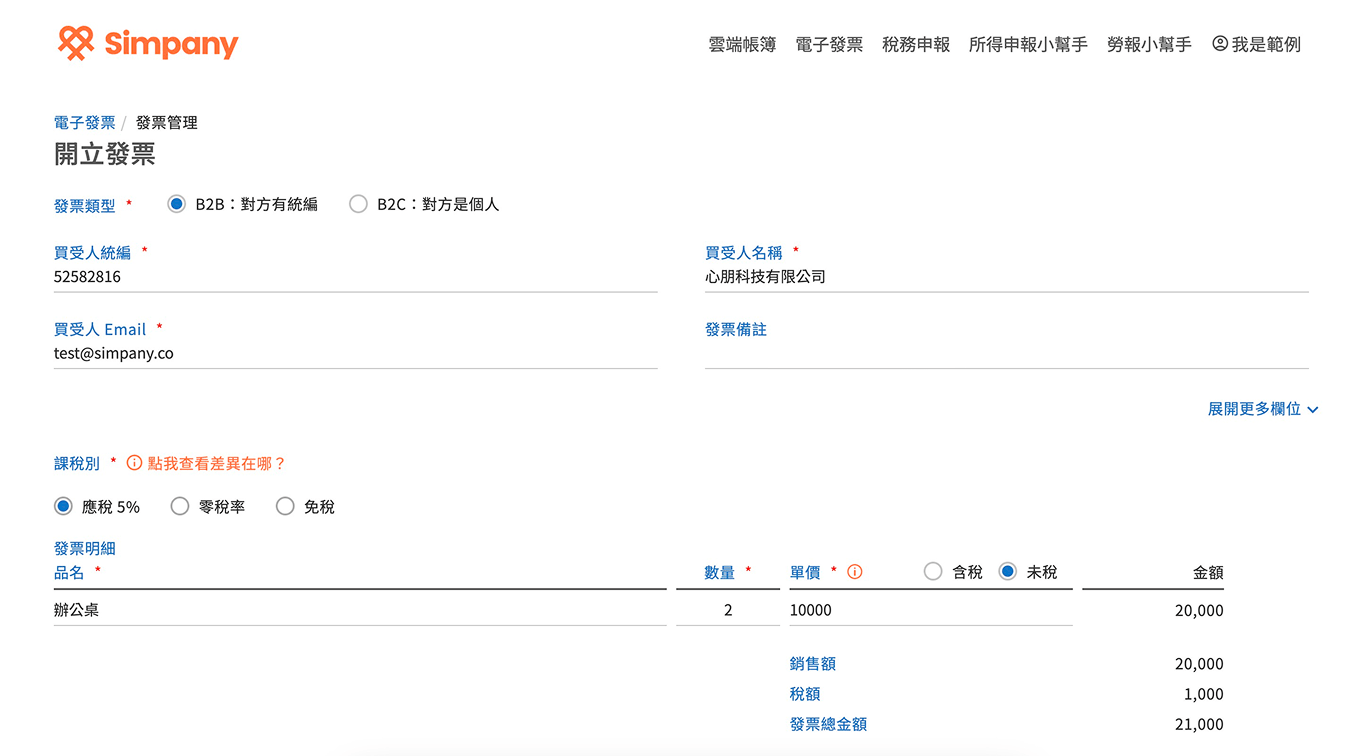This screenshot has width=1360, height=756.
Task: Open the 雲端帳簿 menu item
Action: pyautogui.click(x=741, y=44)
